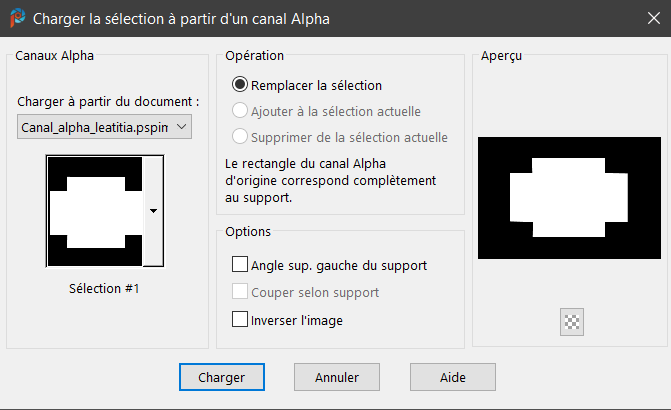Click the Options group heading

248,231
